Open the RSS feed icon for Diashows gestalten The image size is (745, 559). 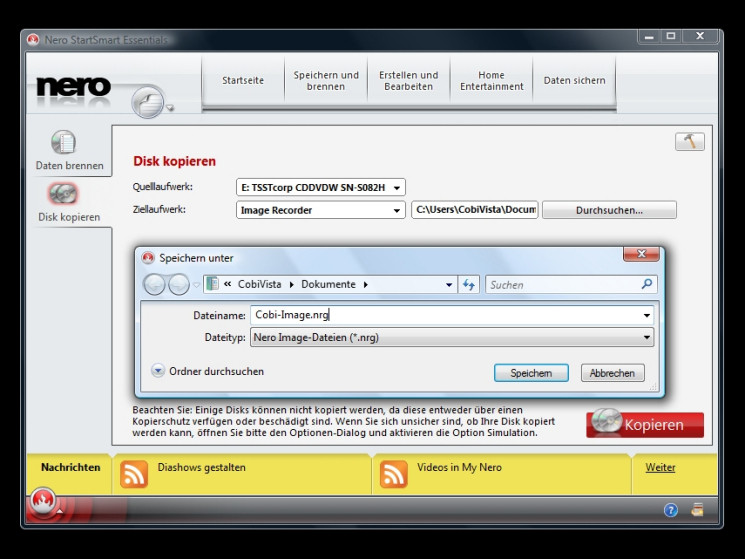click(134, 474)
